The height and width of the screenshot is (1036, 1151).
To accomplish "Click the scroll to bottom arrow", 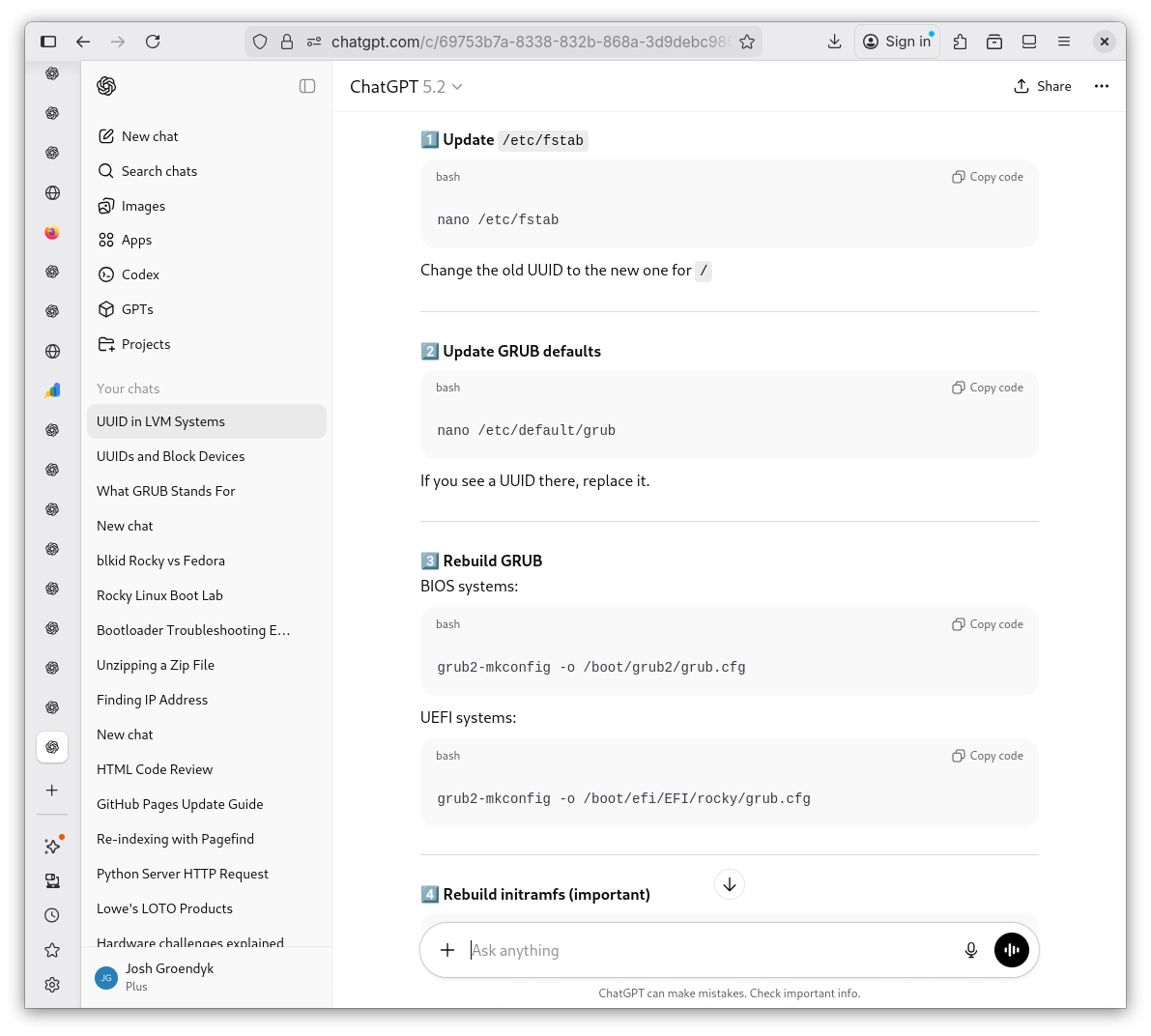I will [x=730, y=884].
